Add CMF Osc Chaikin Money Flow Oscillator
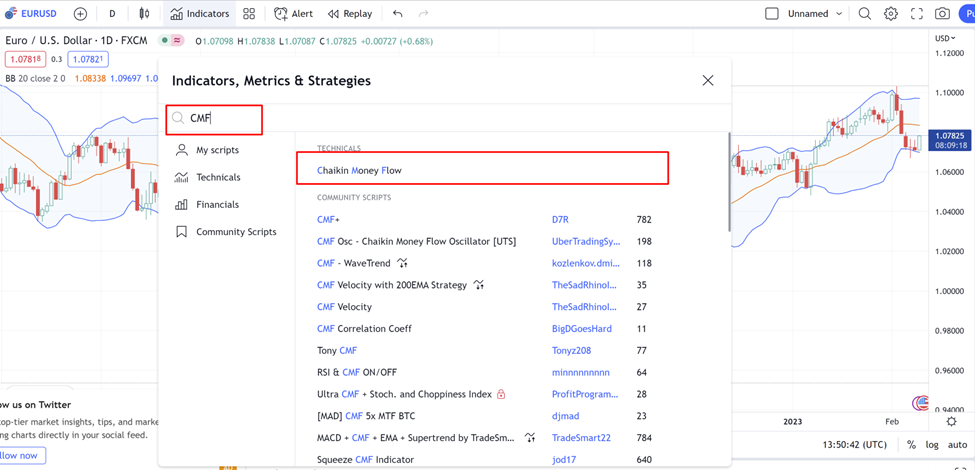The height and width of the screenshot is (470, 975). [x=416, y=241]
